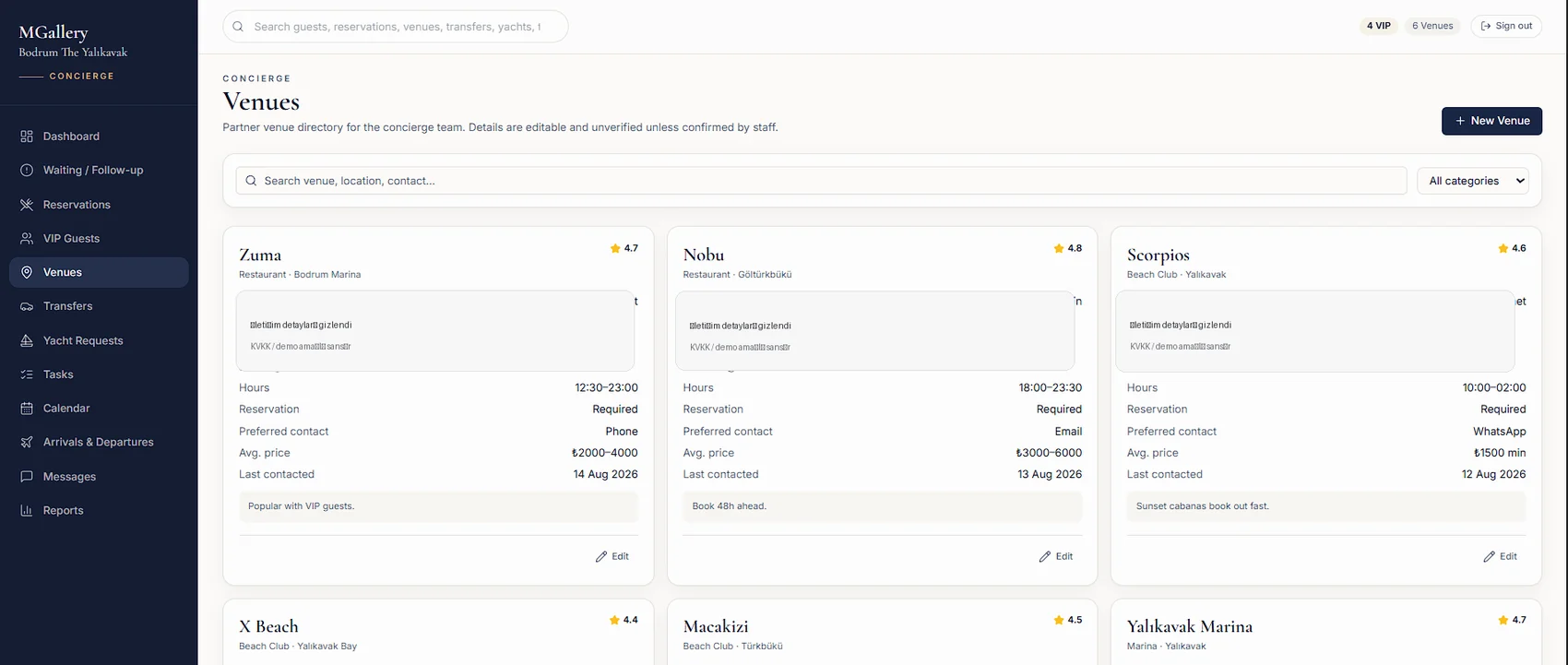Click the star icon on X Beach card
The height and width of the screenshot is (665, 1568).
pos(614,620)
